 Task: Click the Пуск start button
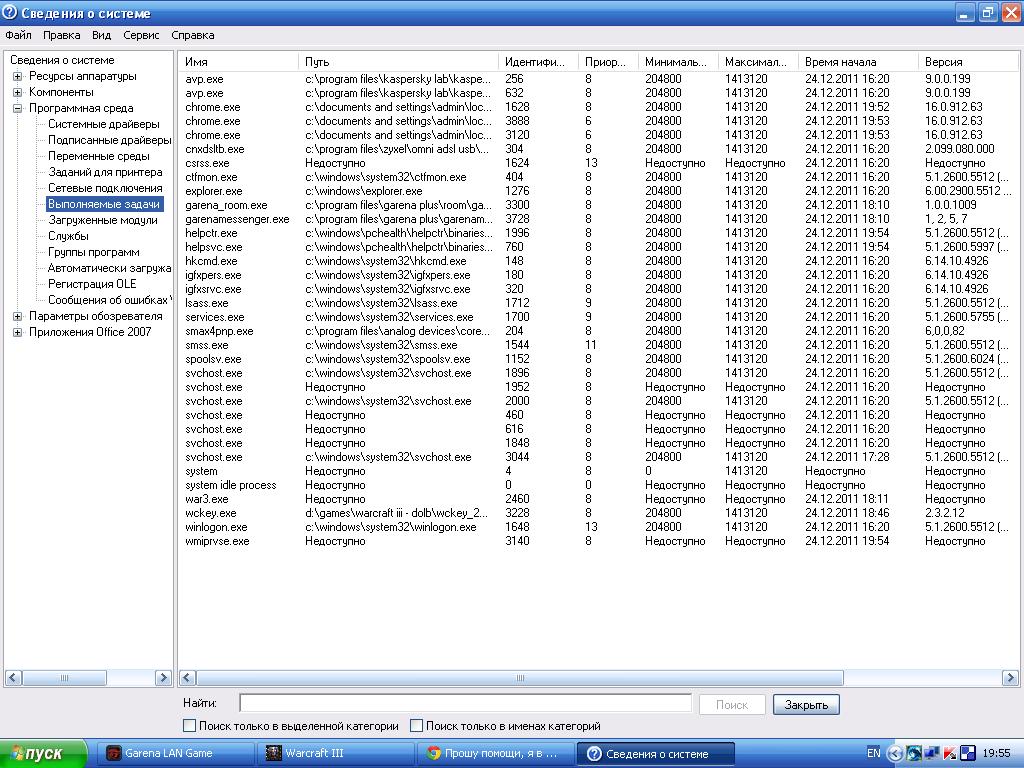[45, 753]
